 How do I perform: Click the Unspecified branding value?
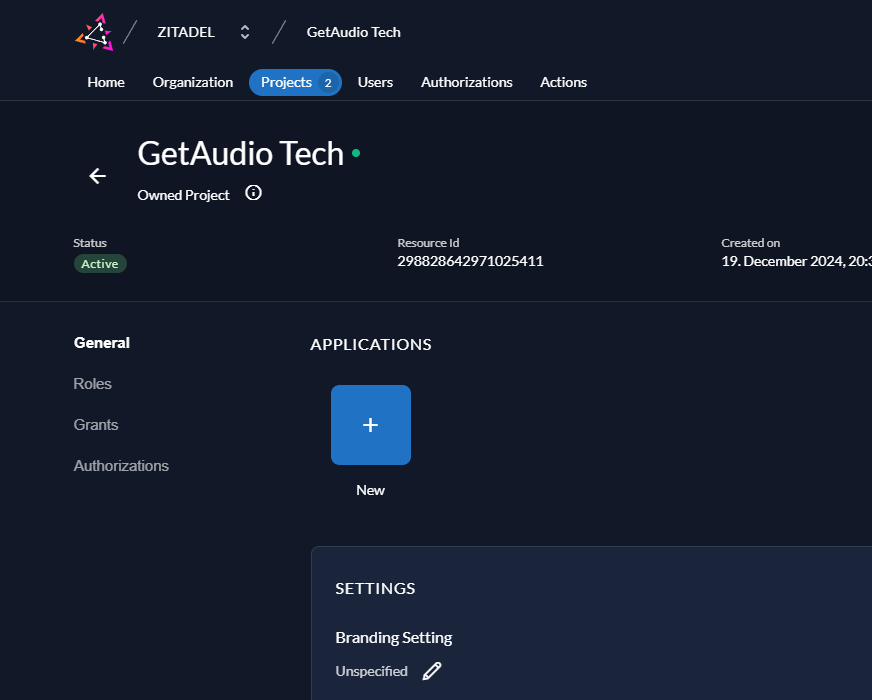(x=371, y=671)
